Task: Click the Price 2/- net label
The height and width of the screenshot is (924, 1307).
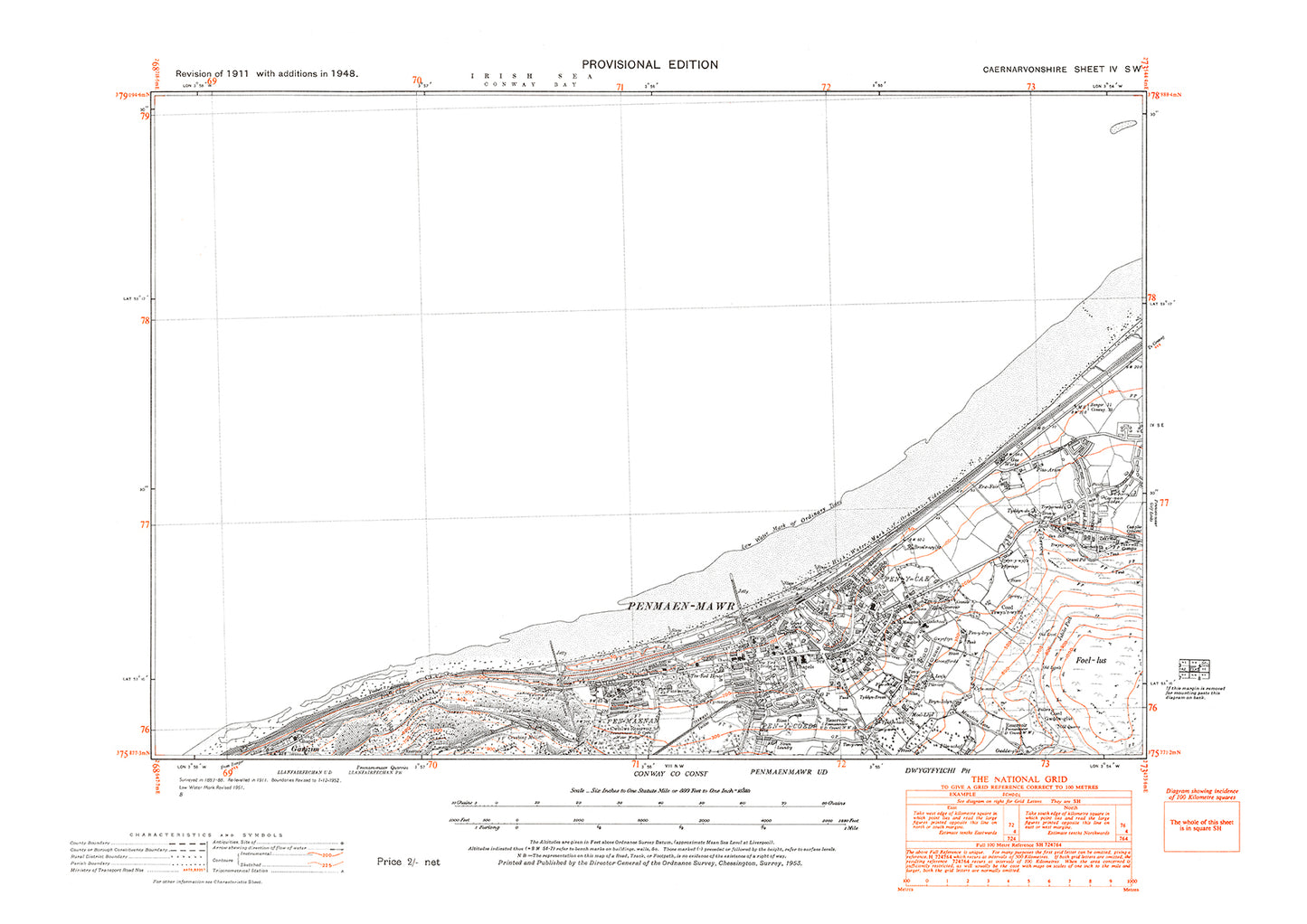Action: [409, 862]
